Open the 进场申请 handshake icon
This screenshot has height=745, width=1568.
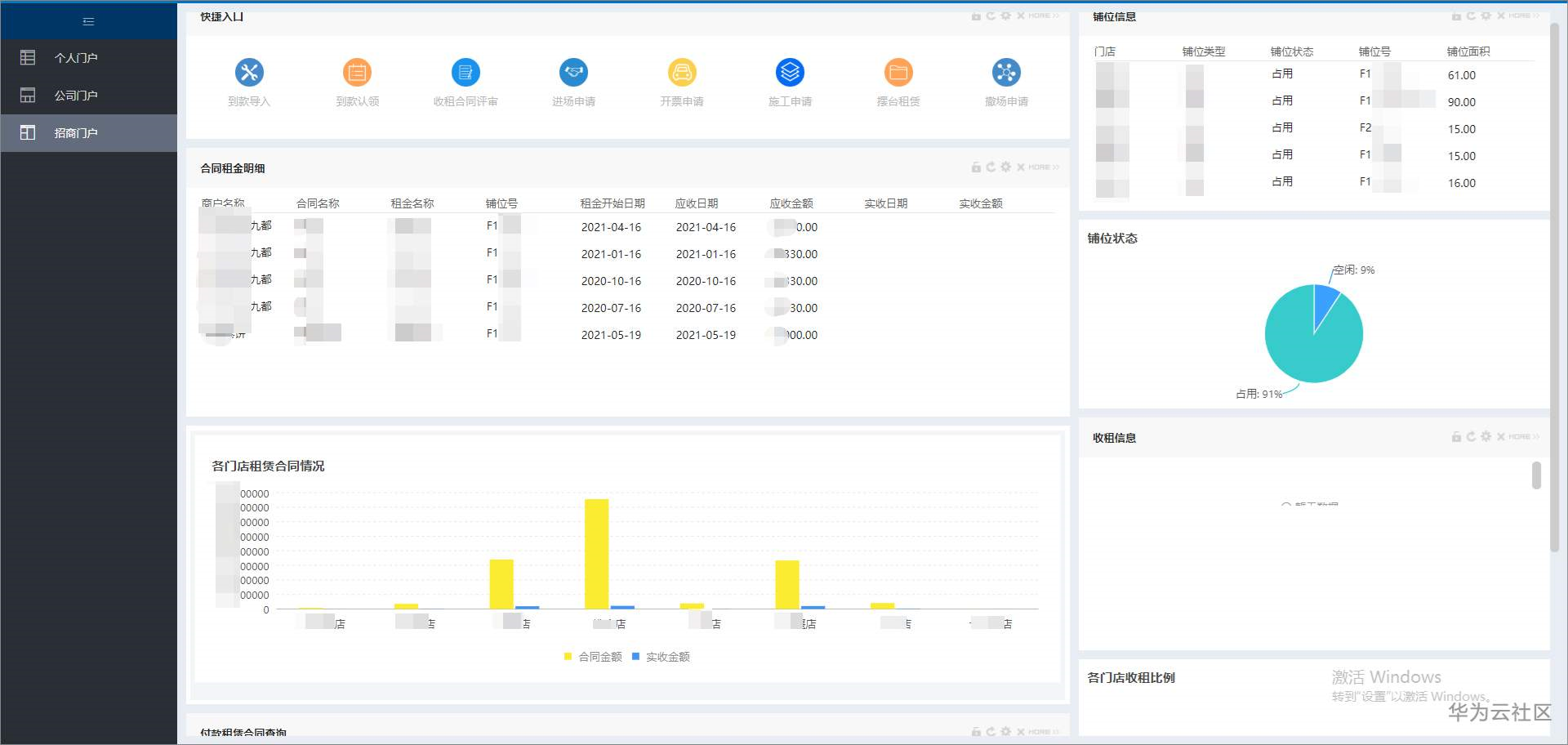(x=573, y=73)
